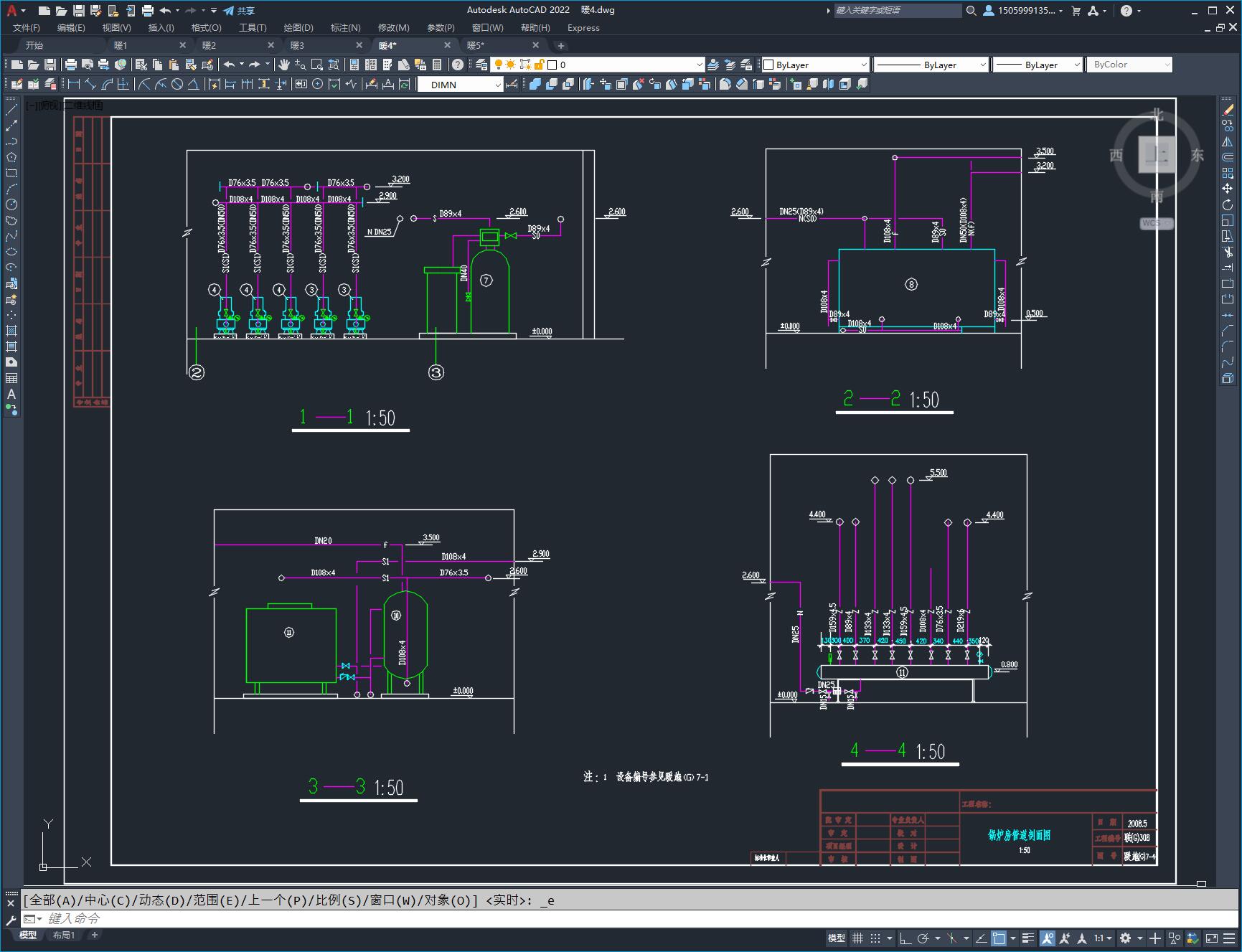The image size is (1242, 952).
Task: Open the Autodesk App Store cart icon
Action: (x=1076, y=11)
